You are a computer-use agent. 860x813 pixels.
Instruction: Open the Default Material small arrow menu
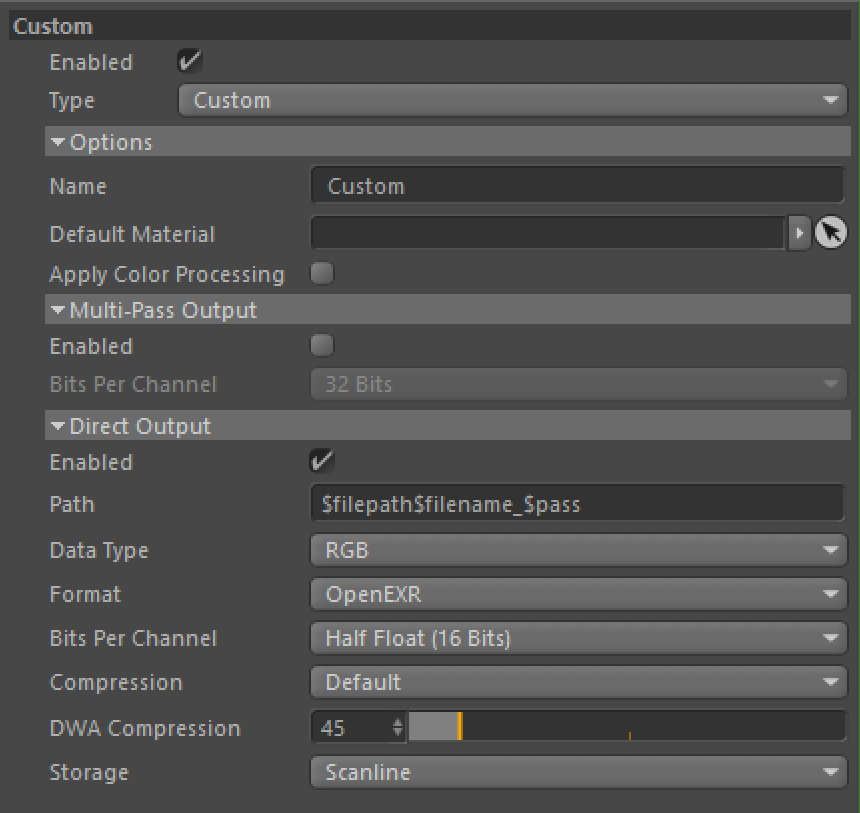(x=799, y=233)
